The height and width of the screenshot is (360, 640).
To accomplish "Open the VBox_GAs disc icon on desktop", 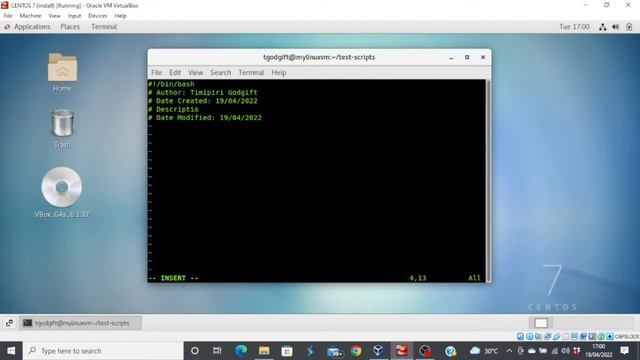I will [62, 192].
